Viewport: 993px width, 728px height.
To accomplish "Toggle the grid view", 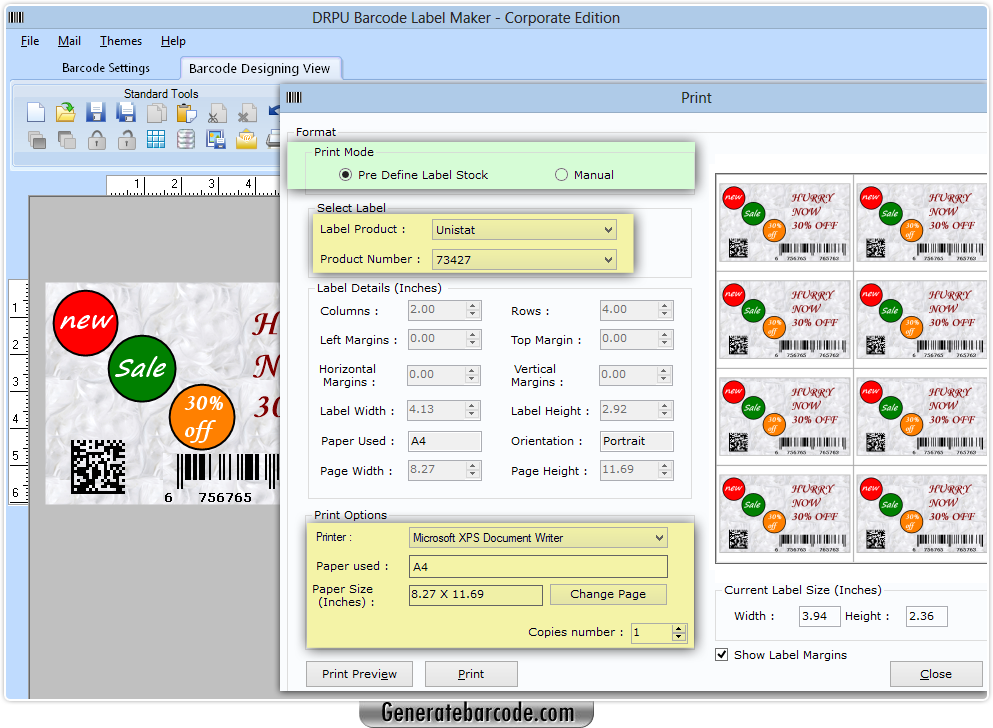I will click(x=156, y=139).
